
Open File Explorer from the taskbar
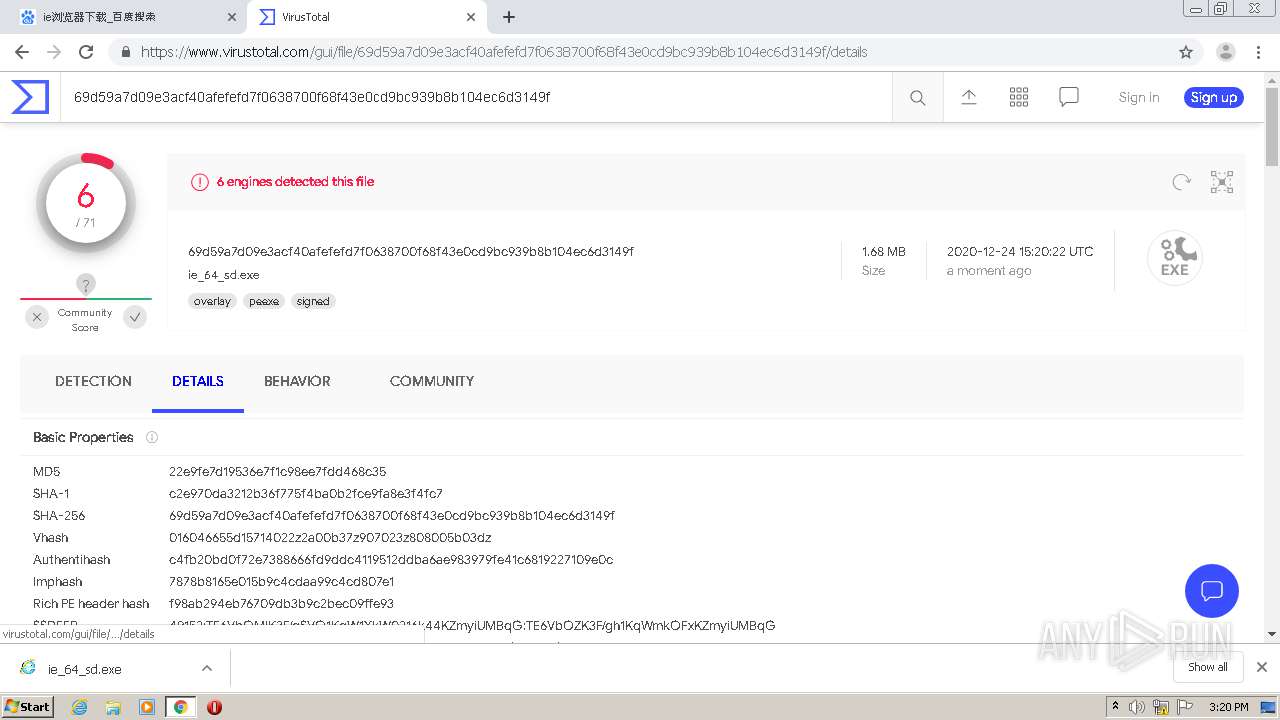pos(113,707)
